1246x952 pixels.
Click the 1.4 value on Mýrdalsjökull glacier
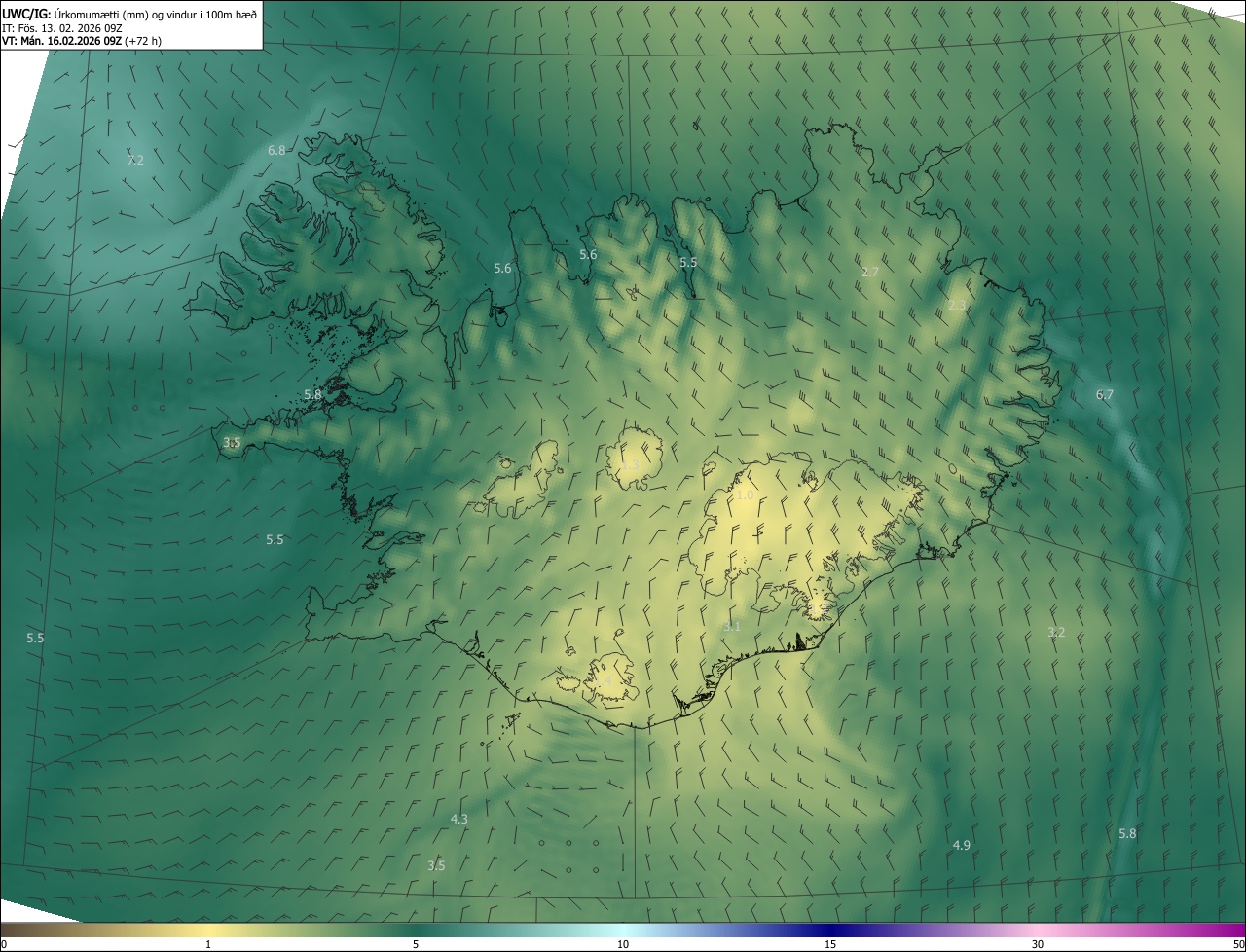(605, 680)
